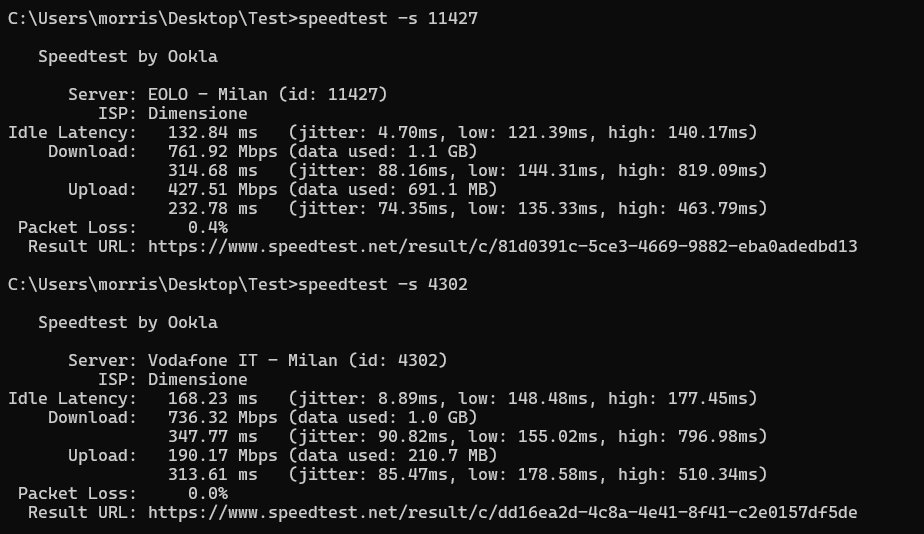
Task: Click the first "ISP: Dimensione" line
Action: coord(172,114)
